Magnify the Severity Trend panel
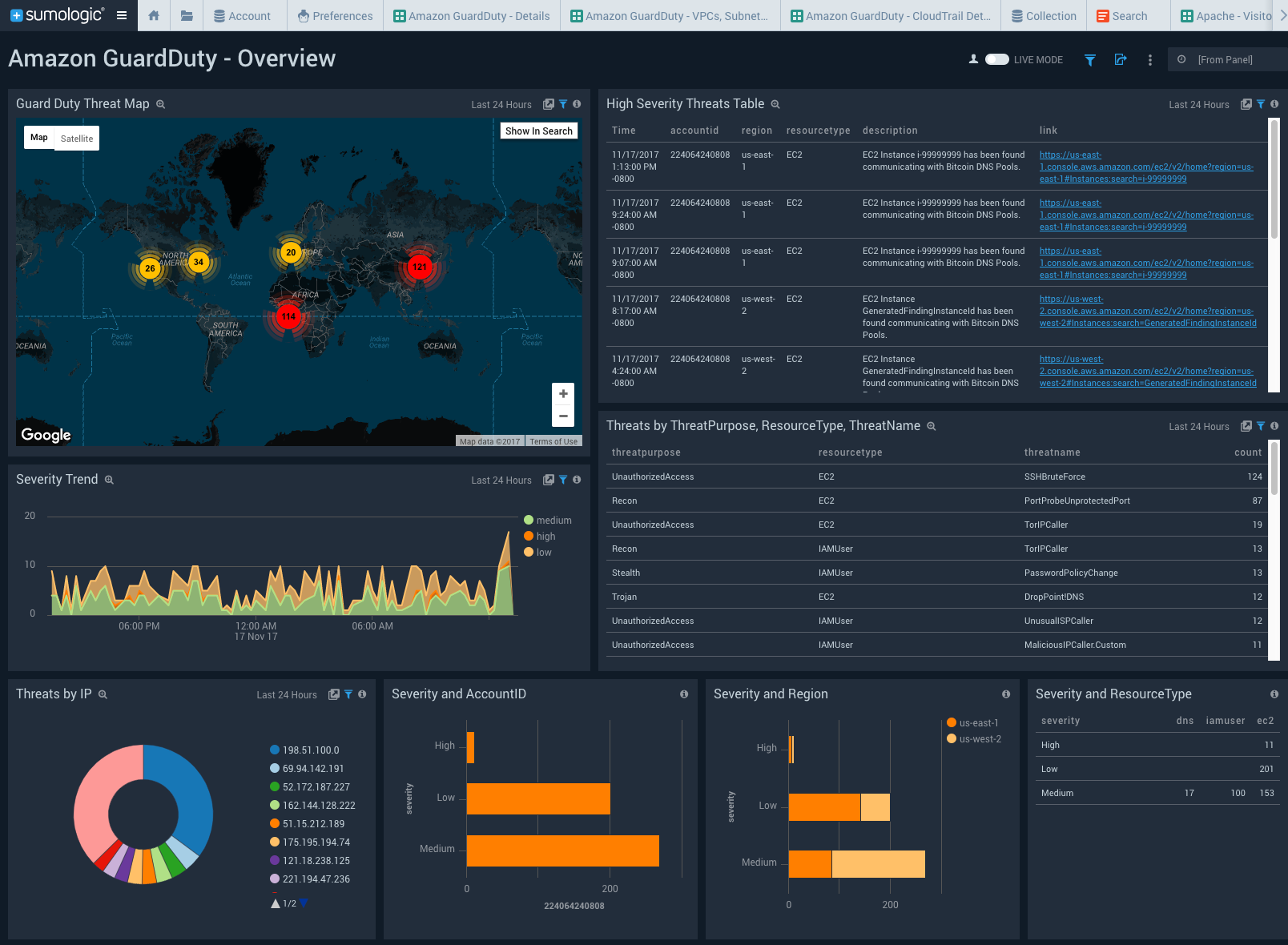 pyautogui.click(x=109, y=480)
